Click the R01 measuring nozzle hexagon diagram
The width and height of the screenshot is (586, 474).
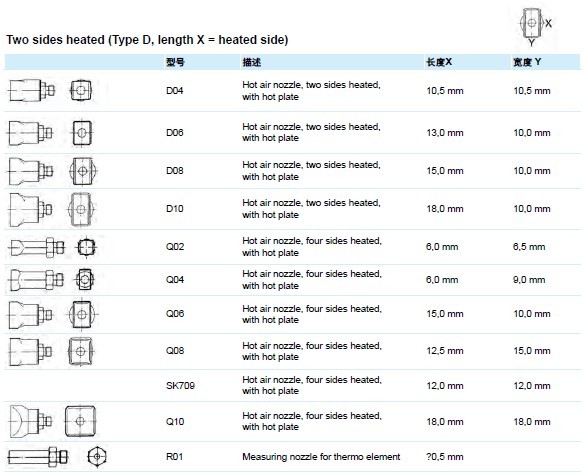pyautogui.click(x=97, y=456)
